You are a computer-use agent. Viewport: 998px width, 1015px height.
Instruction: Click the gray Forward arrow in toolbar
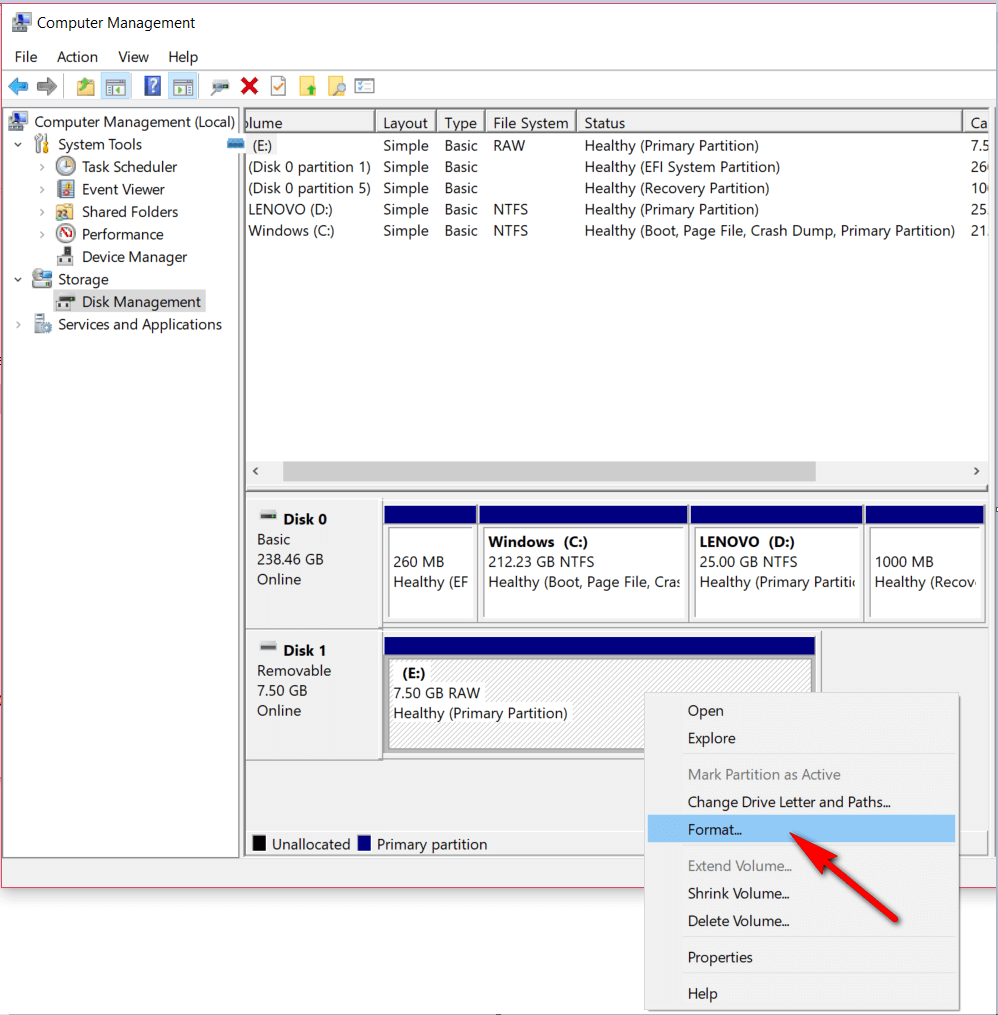click(x=47, y=86)
